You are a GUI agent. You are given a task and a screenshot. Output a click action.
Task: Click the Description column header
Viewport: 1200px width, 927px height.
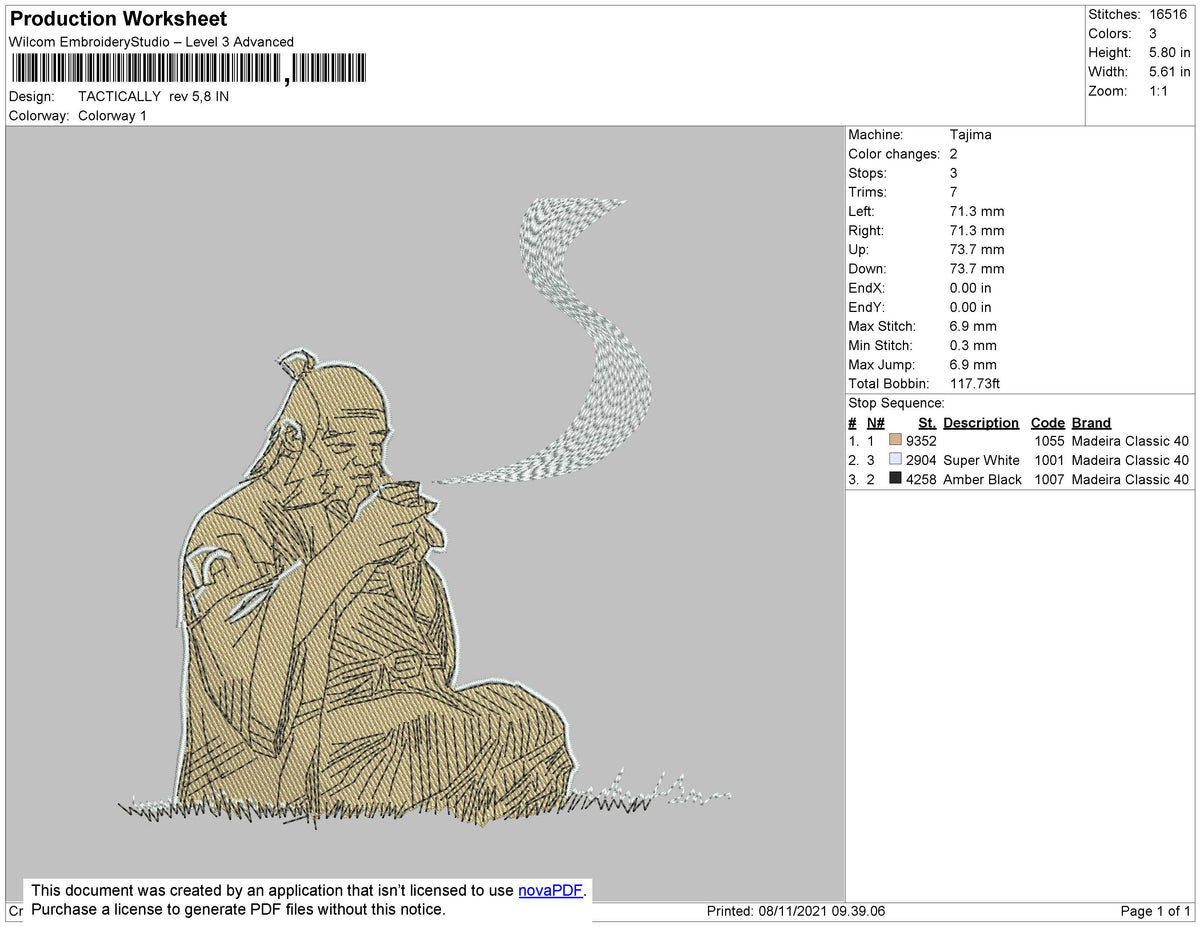981,423
